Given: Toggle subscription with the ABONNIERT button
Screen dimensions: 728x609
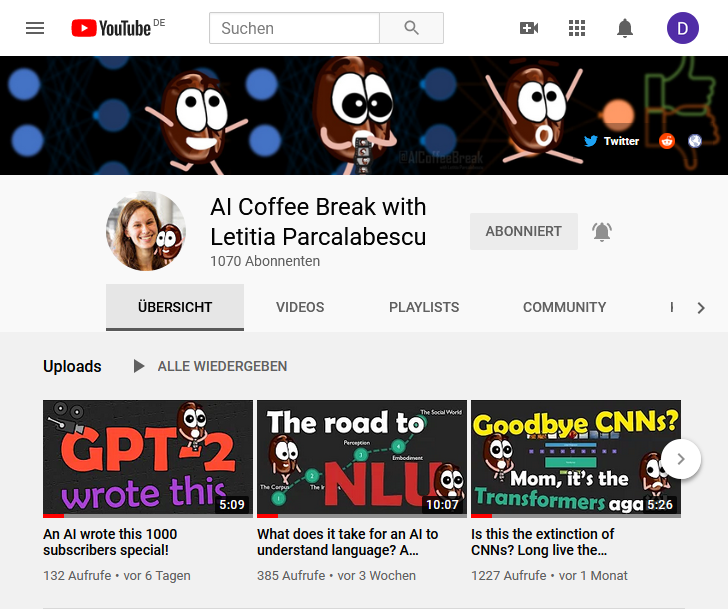Looking at the screenshot, I should [x=524, y=232].
